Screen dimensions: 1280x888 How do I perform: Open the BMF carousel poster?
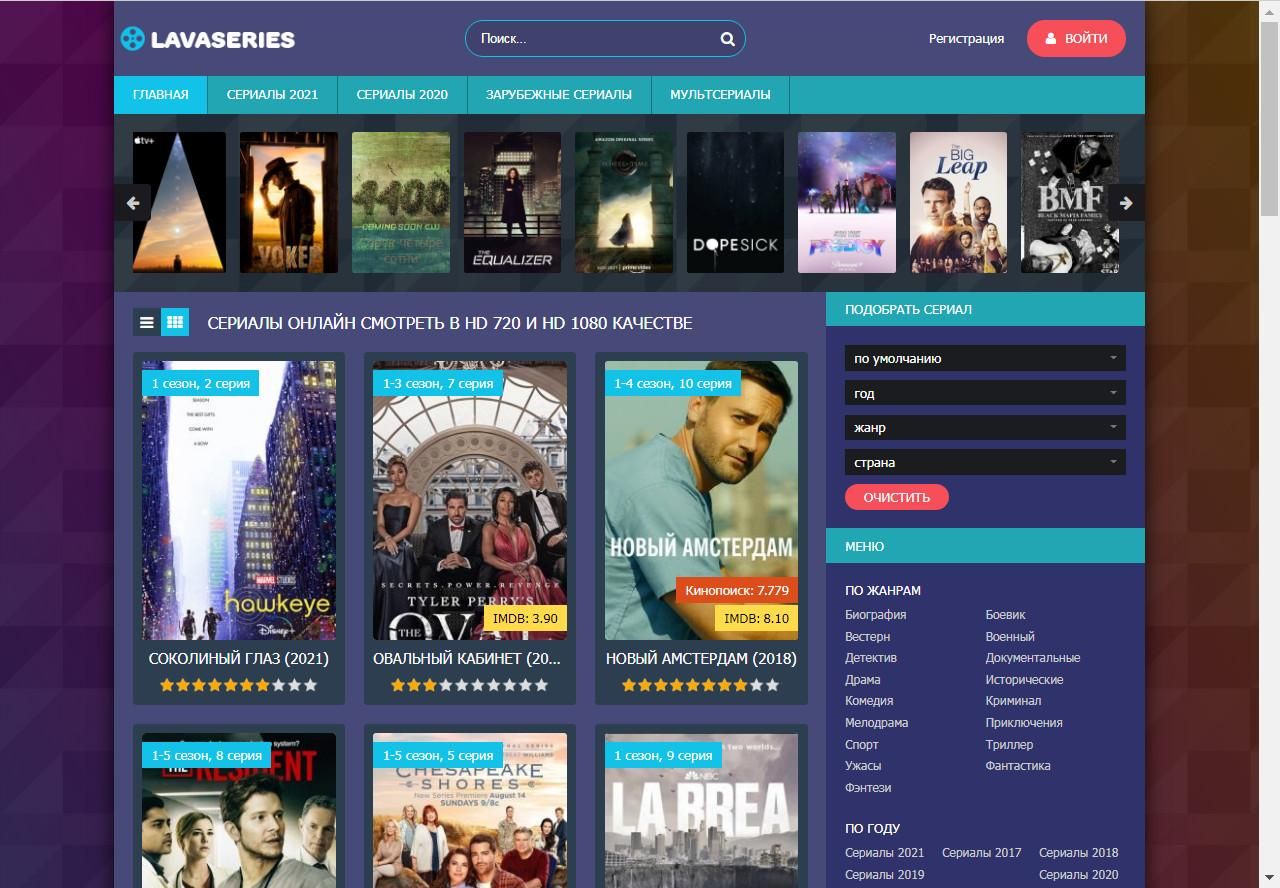(1070, 203)
